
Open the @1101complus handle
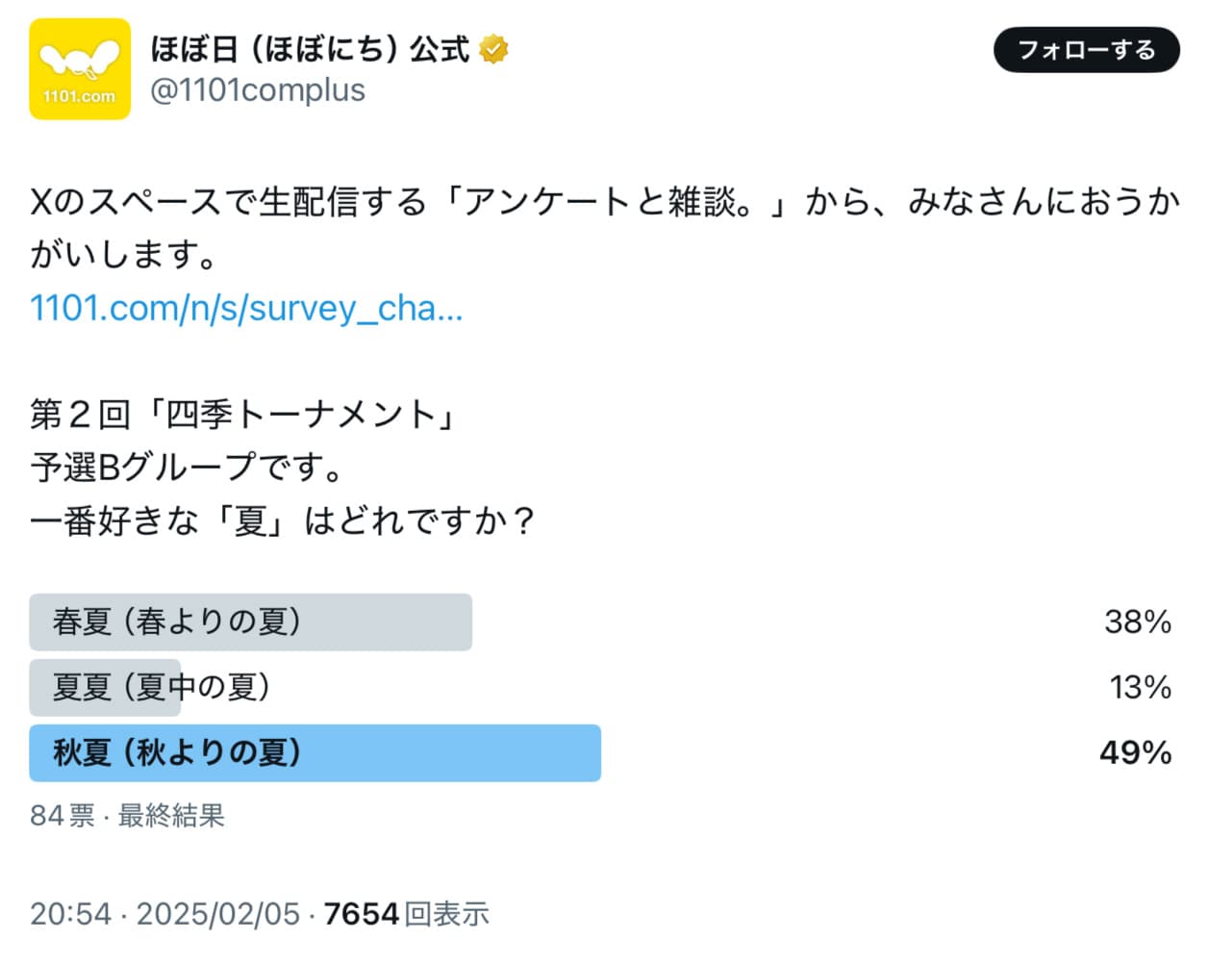(258, 90)
